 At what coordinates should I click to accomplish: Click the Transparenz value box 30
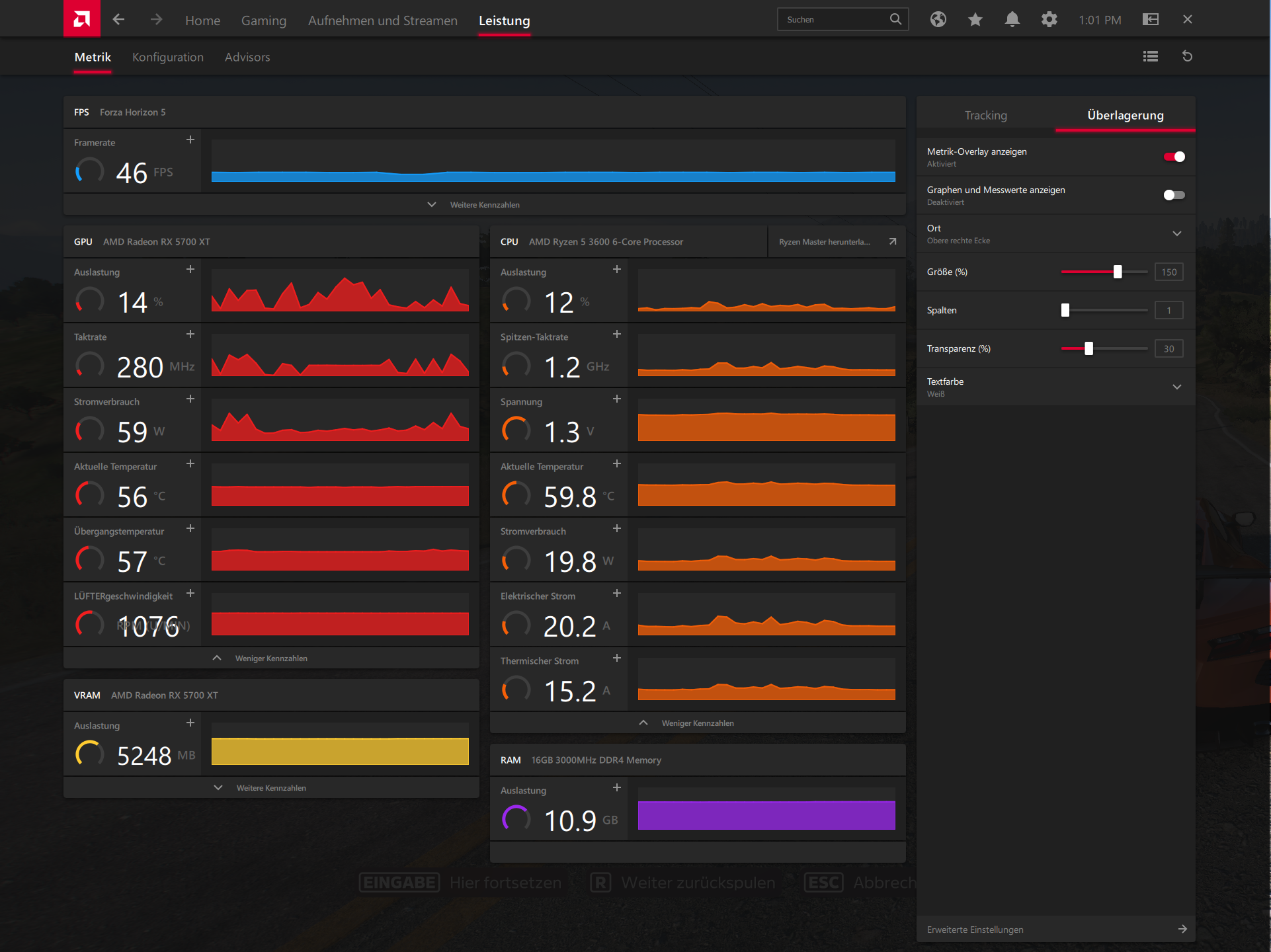(1168, 348)
